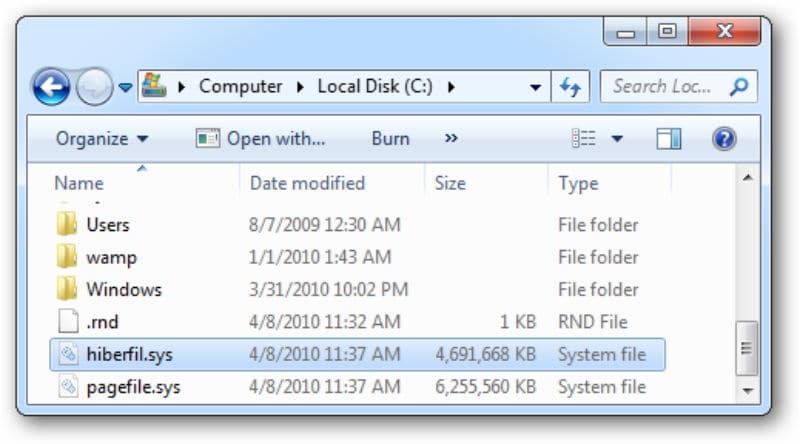Click the Burn toolbar button
800x444 pixels.
pos(390,139)
